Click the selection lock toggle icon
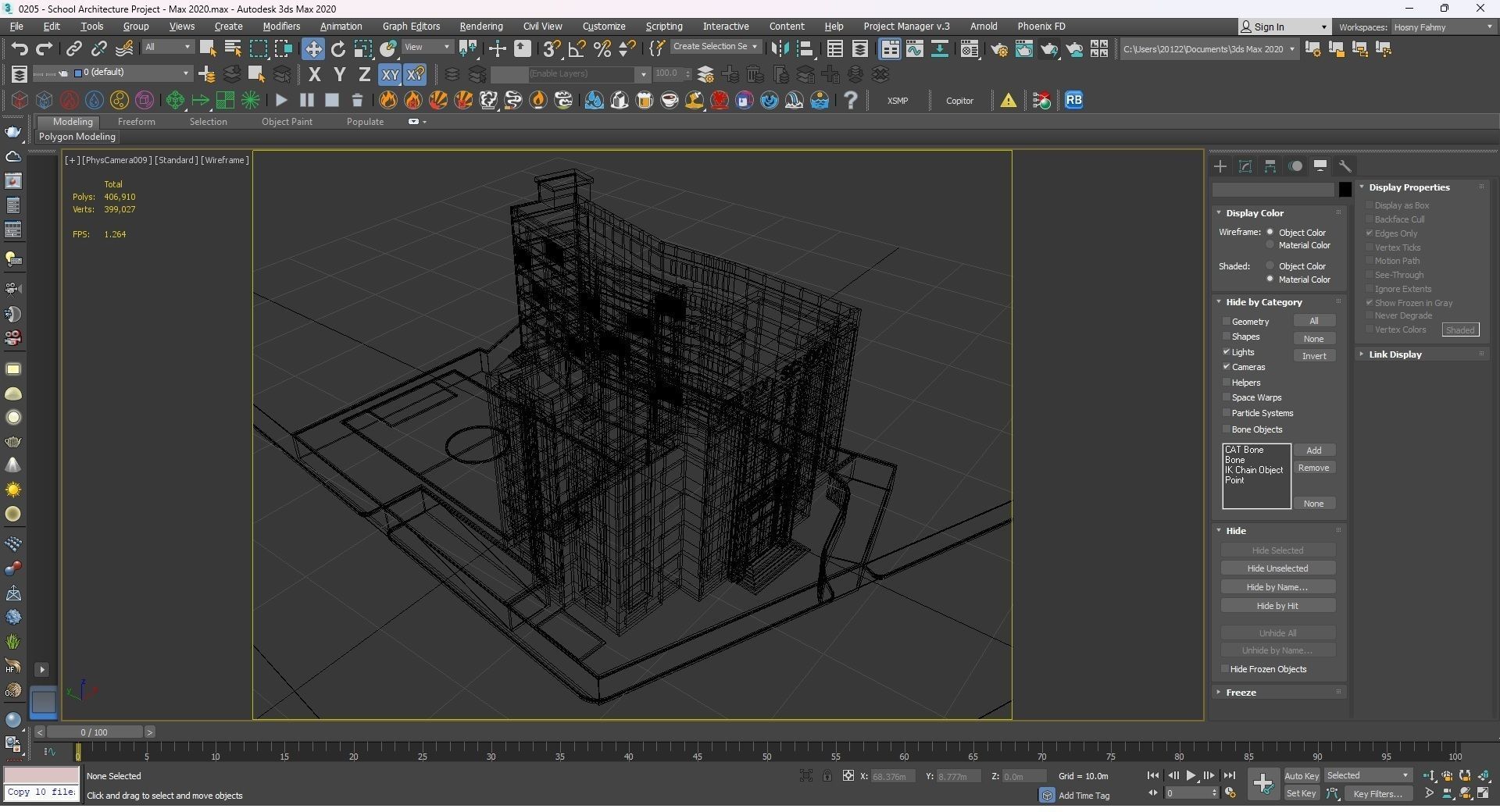The width and height of the screenshot is (1500, 812). 827,775
